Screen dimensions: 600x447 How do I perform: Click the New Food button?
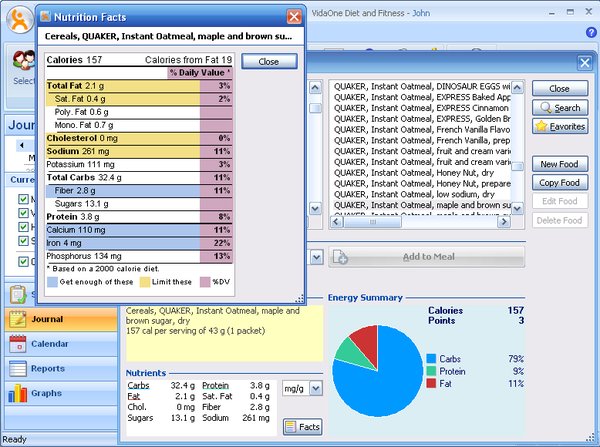coord(560,164)
